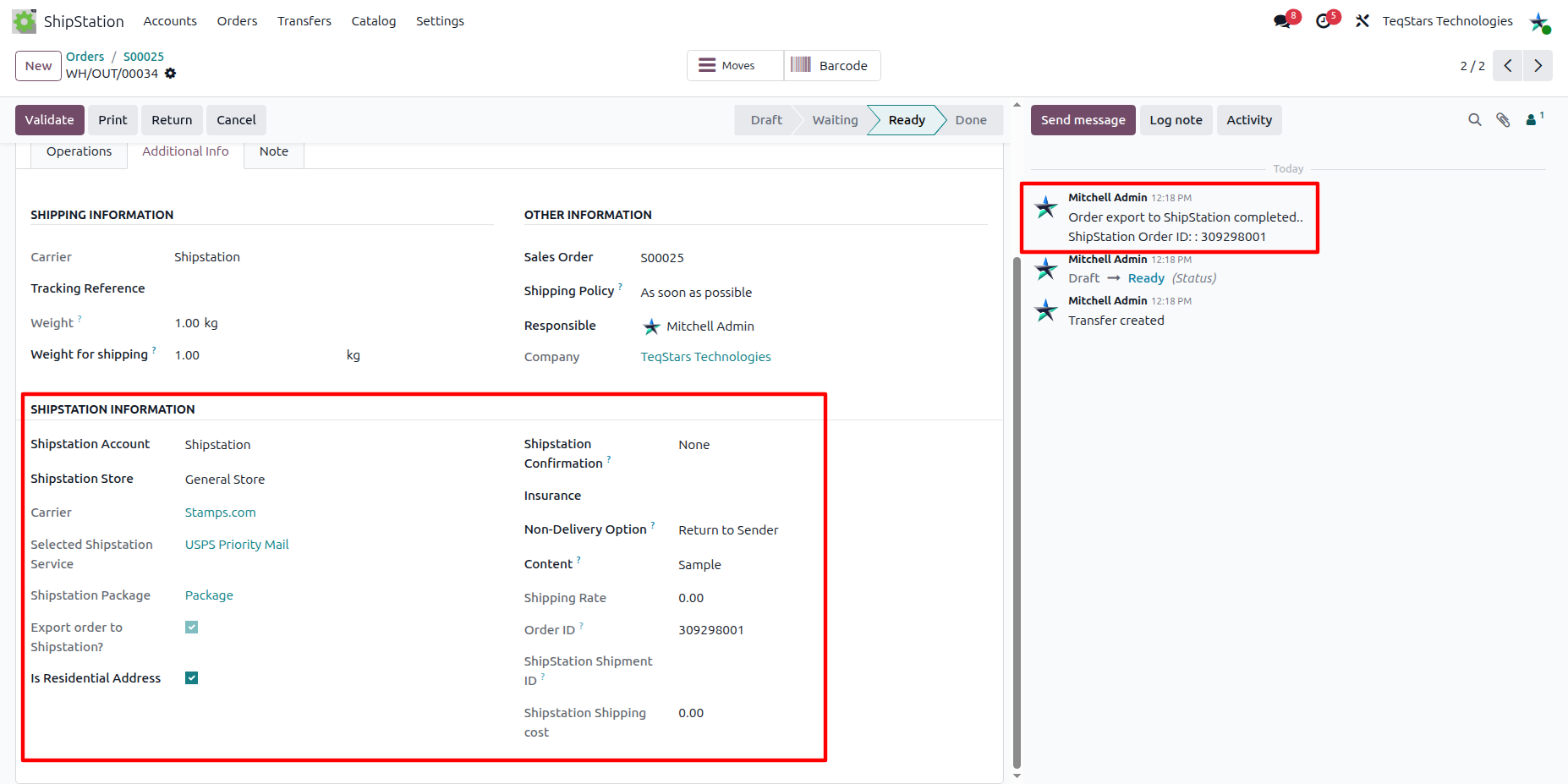Click the S00025 breadcrumb link
This screenshot has height=784, width=1568.
point(144,57)
